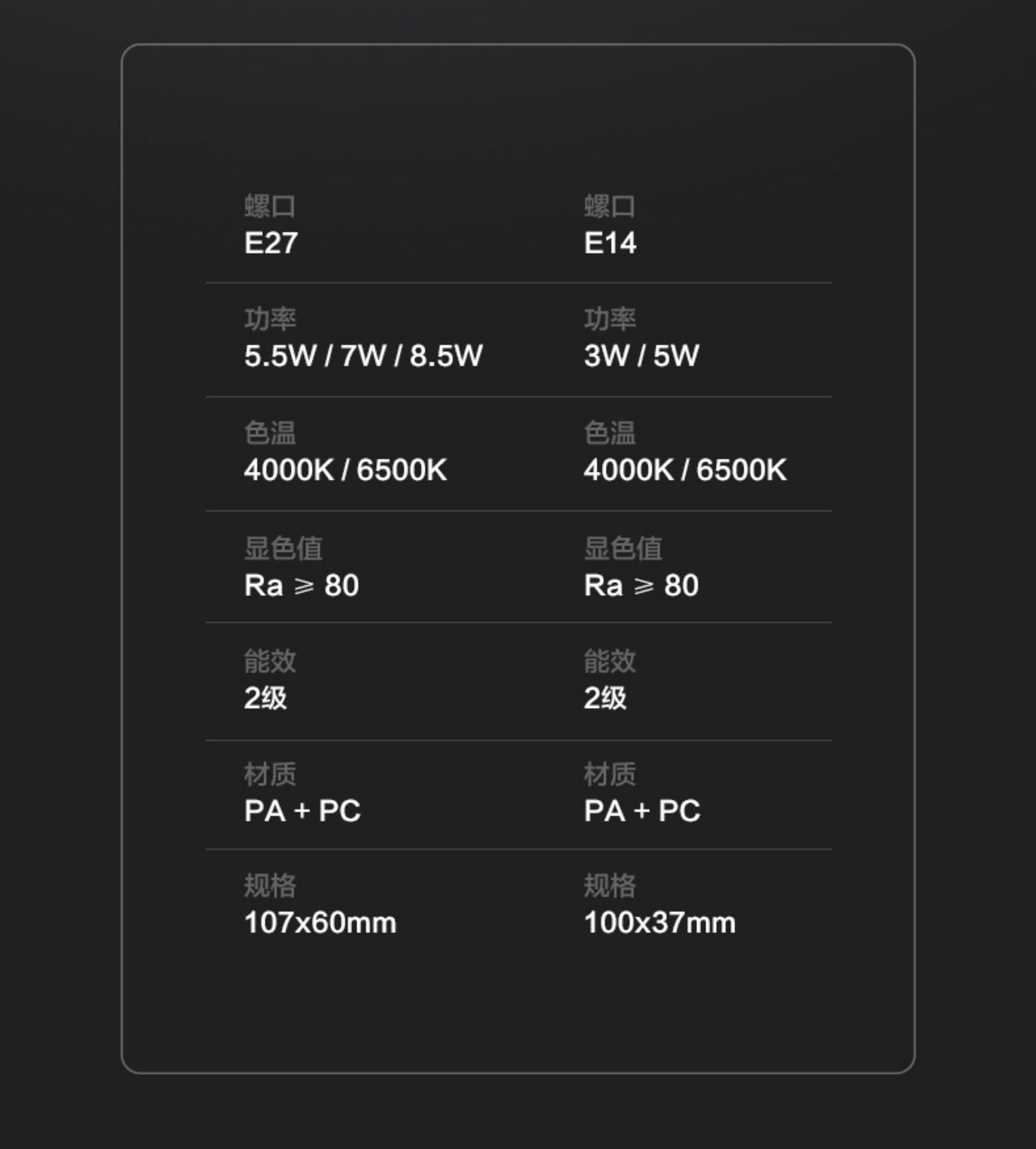Select the 100x37mm dimension text
Viewport: 1036px width, 1149px height.
tap(660, 922)
